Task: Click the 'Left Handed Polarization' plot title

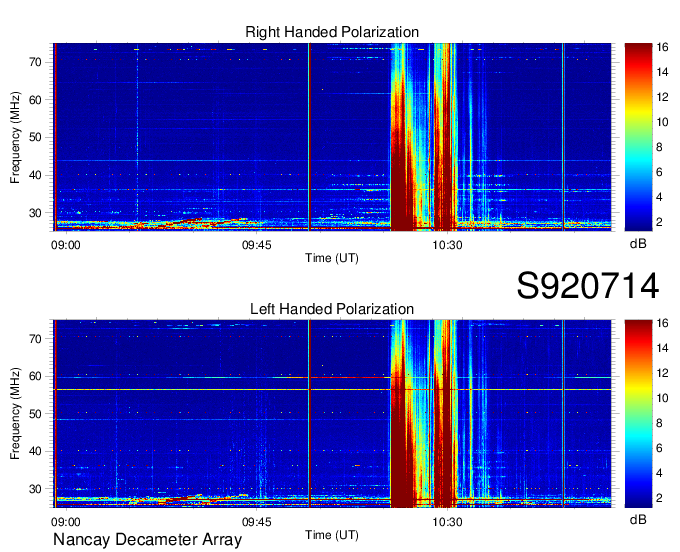Action: [x=332, y=309]
